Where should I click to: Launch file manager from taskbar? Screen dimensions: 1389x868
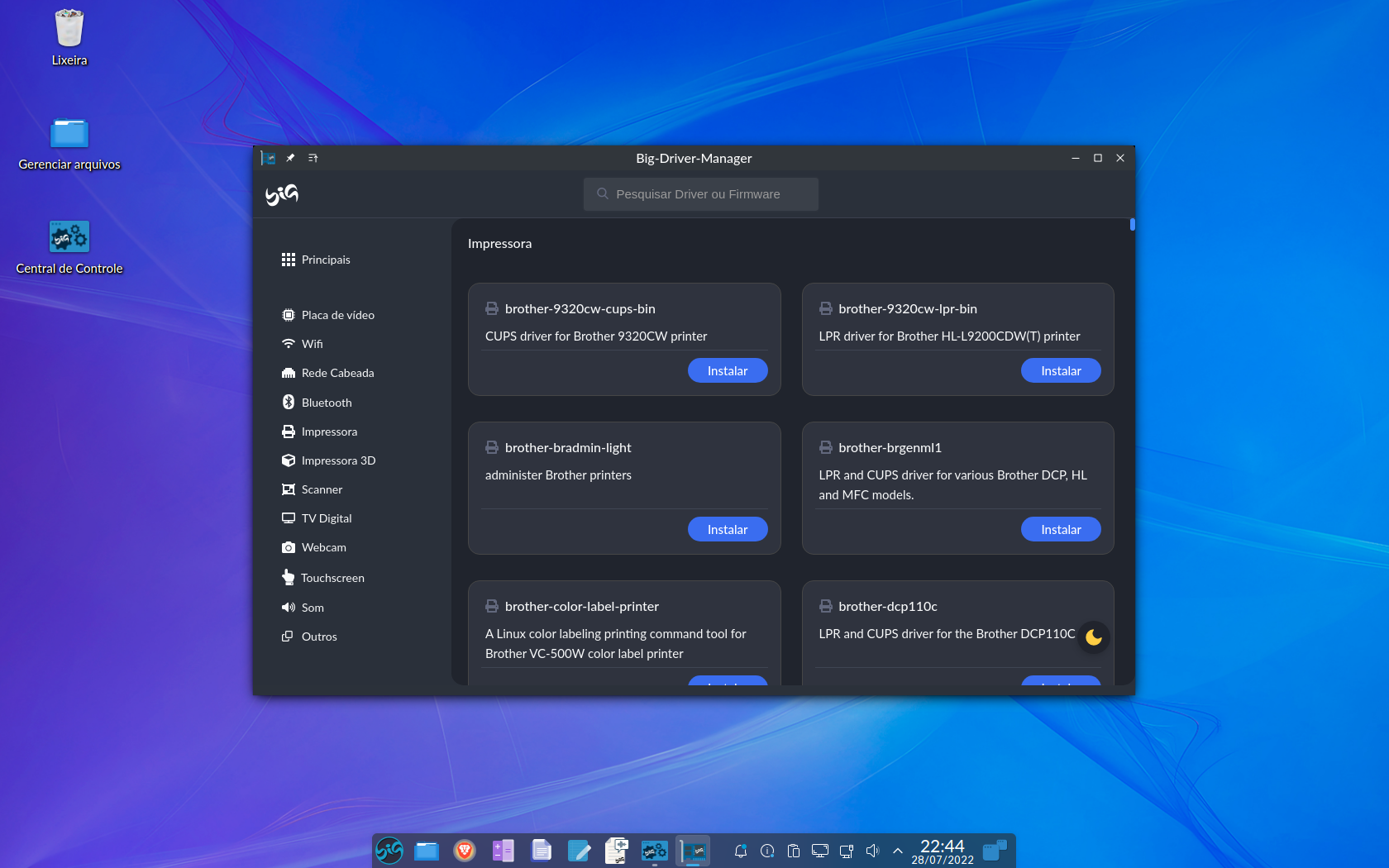[x=427, y=851]
